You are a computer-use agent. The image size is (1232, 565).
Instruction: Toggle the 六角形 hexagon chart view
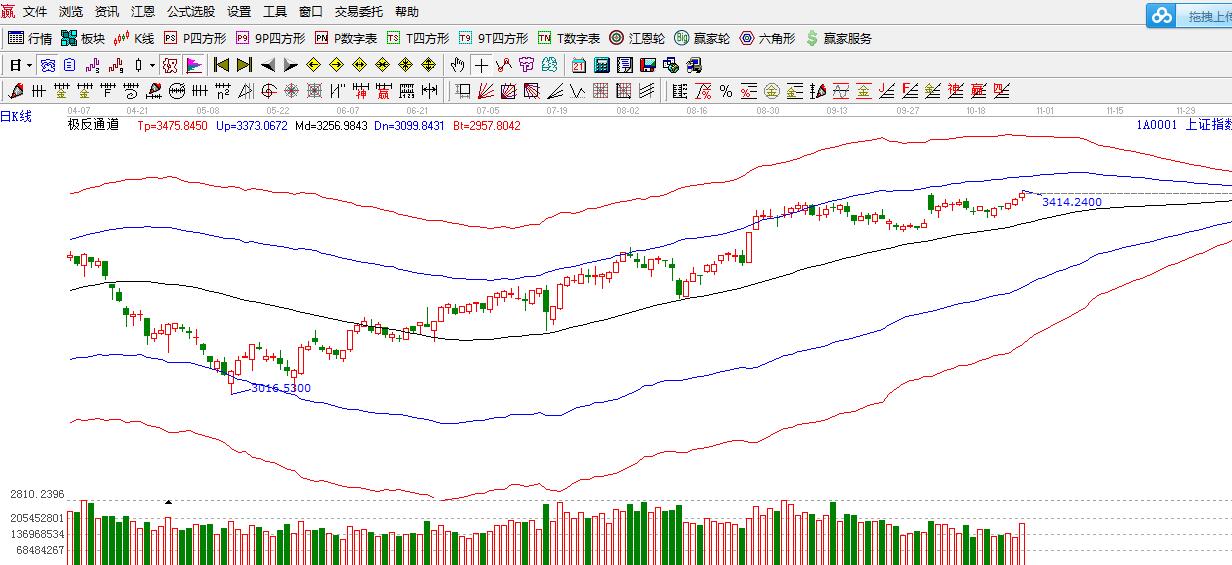tap(767, 38)
